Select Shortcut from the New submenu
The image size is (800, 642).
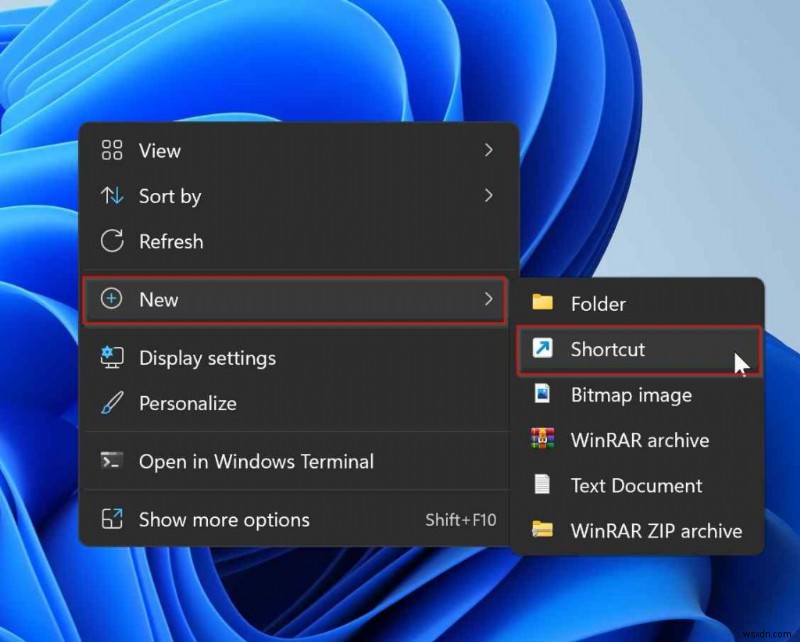(606, 349)
